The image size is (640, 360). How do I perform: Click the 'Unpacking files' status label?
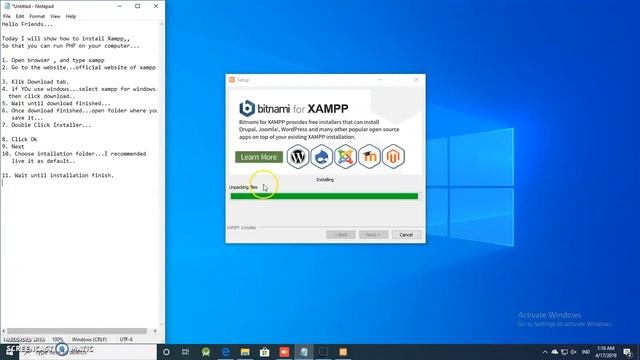tap(243, 187)
